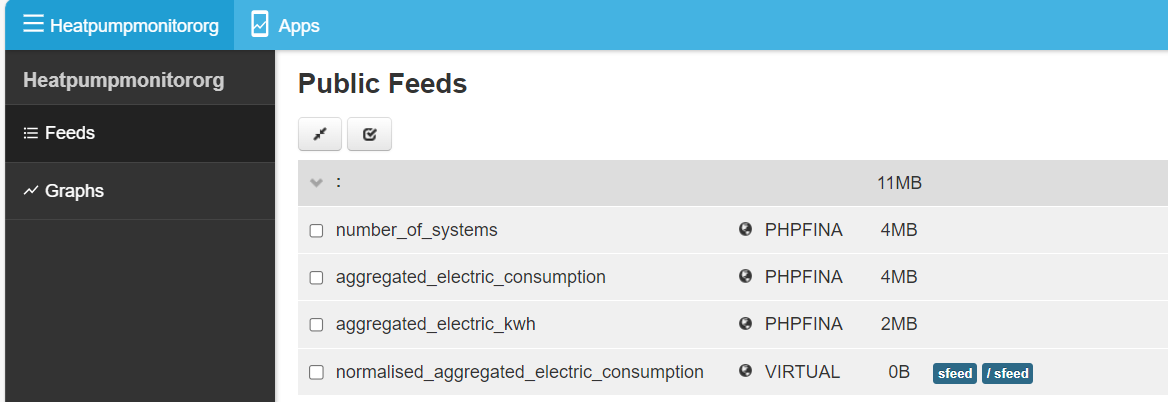Collapse the feed group chevron arrow

pos(317,183)
